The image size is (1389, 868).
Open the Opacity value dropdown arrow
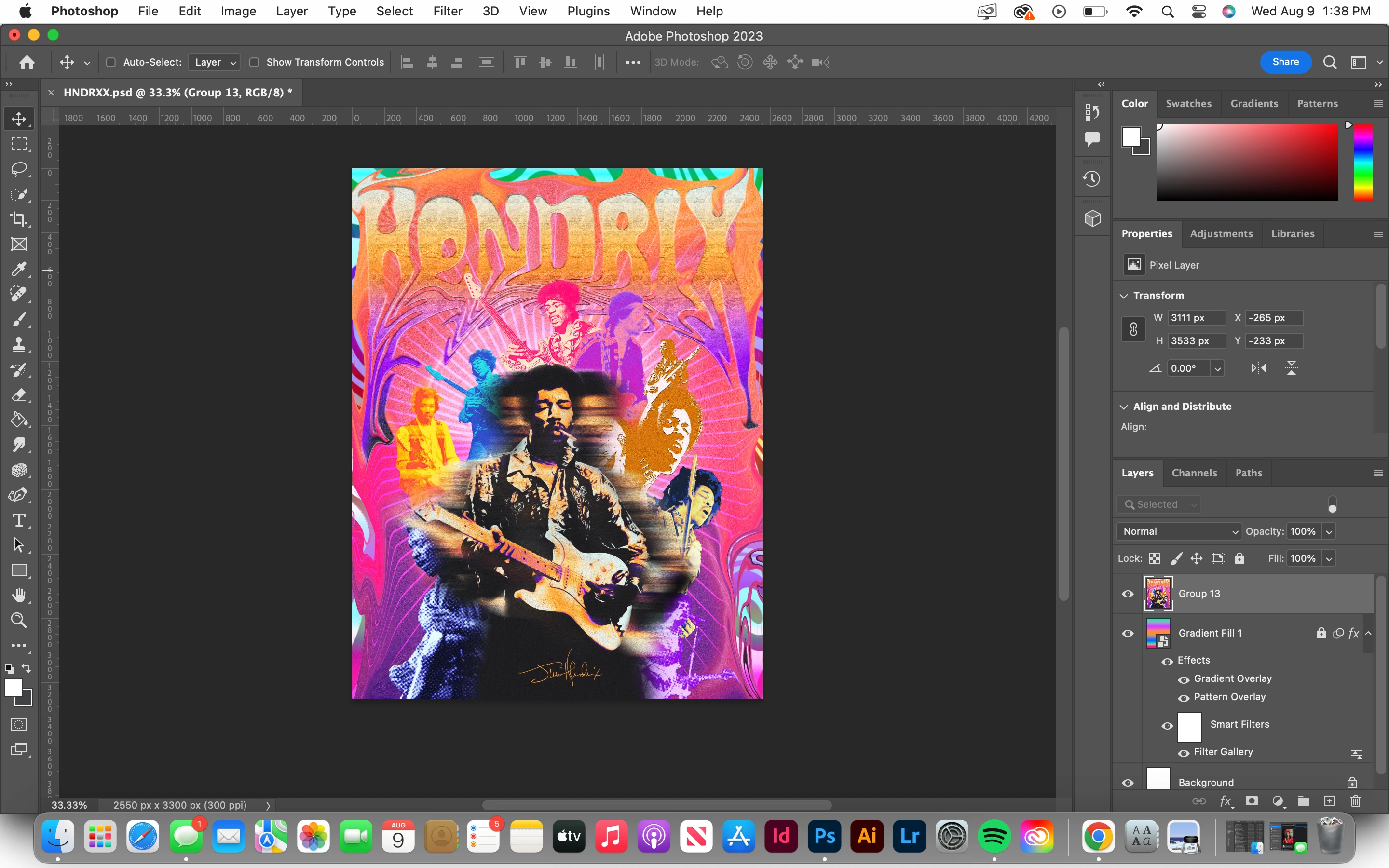1329,531
